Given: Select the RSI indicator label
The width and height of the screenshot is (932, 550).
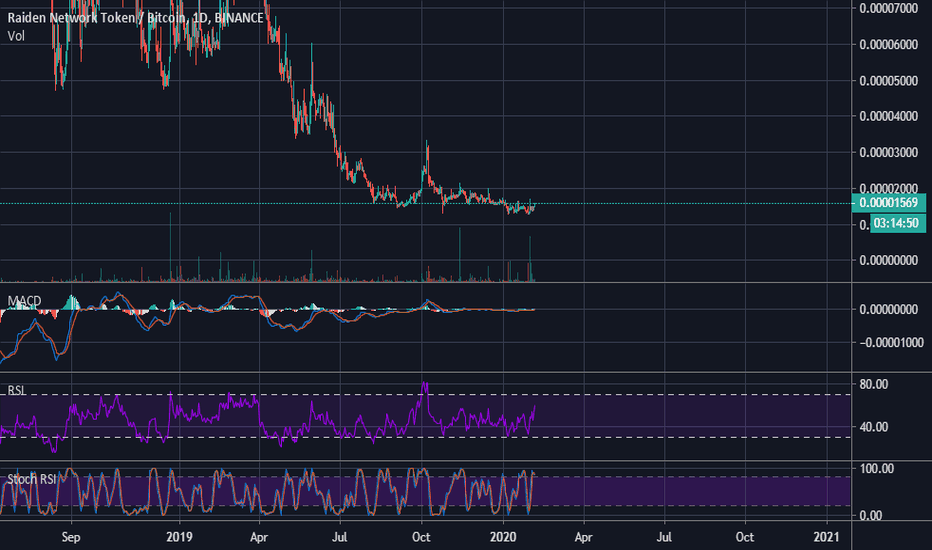Looking at the screenshot, I should coord(16,390).
